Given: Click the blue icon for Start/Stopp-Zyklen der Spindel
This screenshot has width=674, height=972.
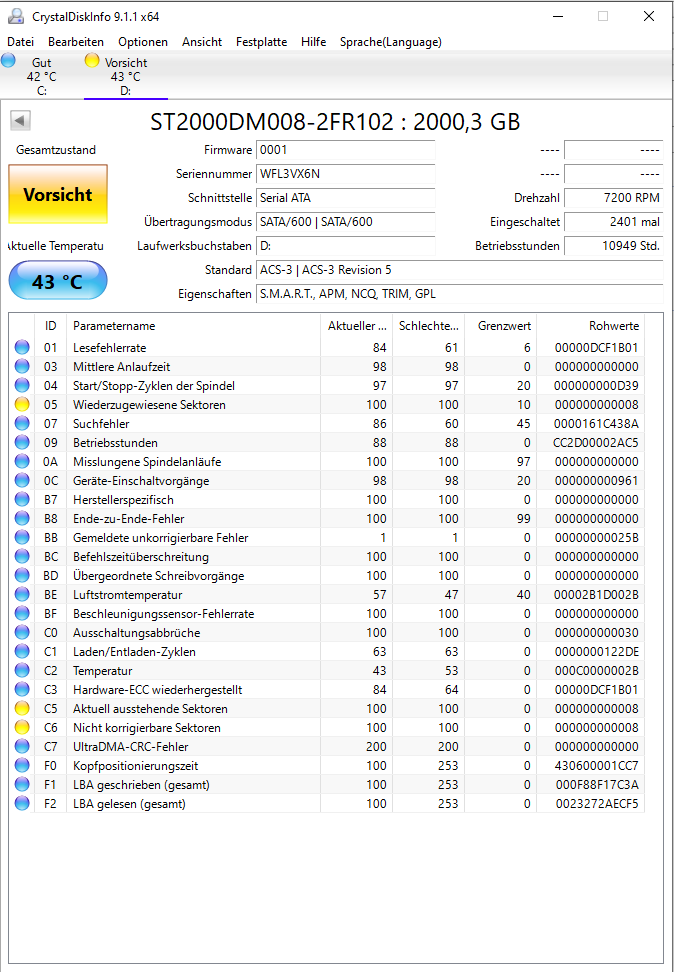Looking at the screenshot, I should 22,386.
